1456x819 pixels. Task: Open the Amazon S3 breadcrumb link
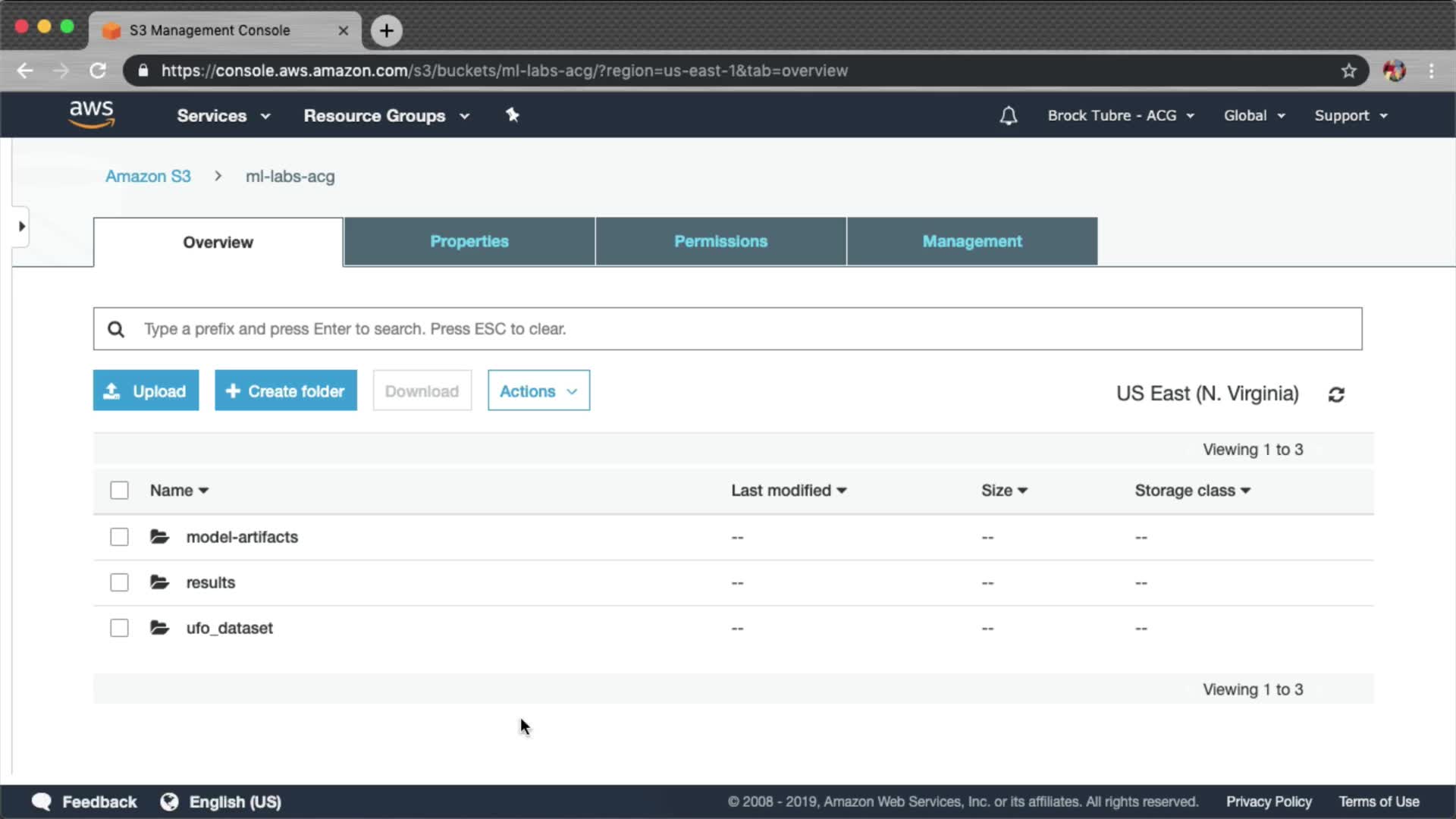[x=148, y=176]
